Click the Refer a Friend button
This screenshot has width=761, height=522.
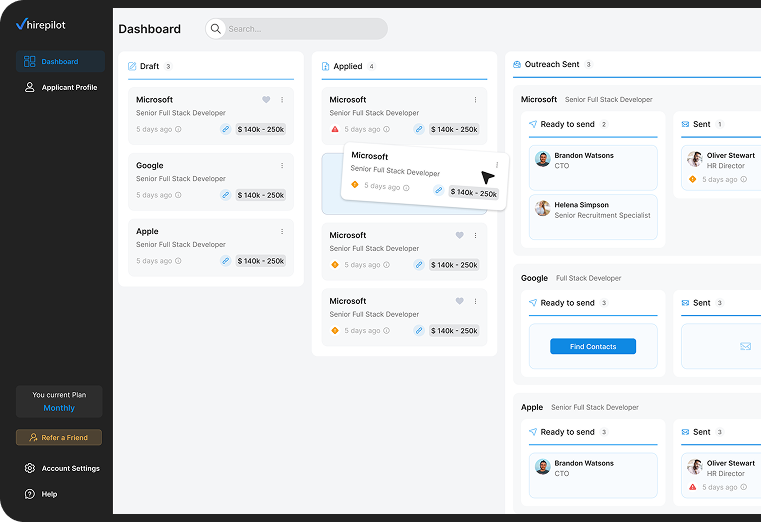[59, 437]
